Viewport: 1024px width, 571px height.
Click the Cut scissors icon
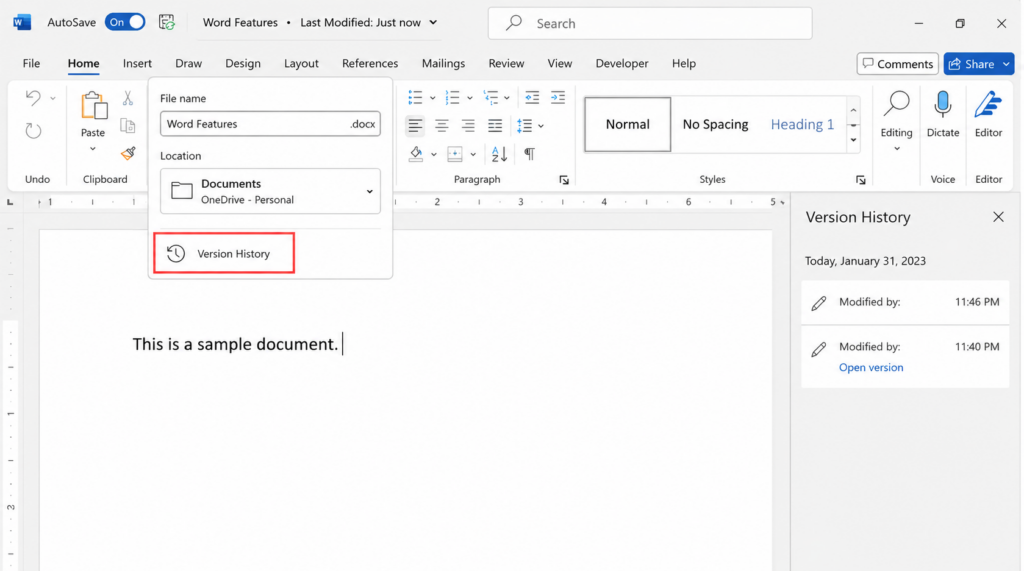point(128,98)
